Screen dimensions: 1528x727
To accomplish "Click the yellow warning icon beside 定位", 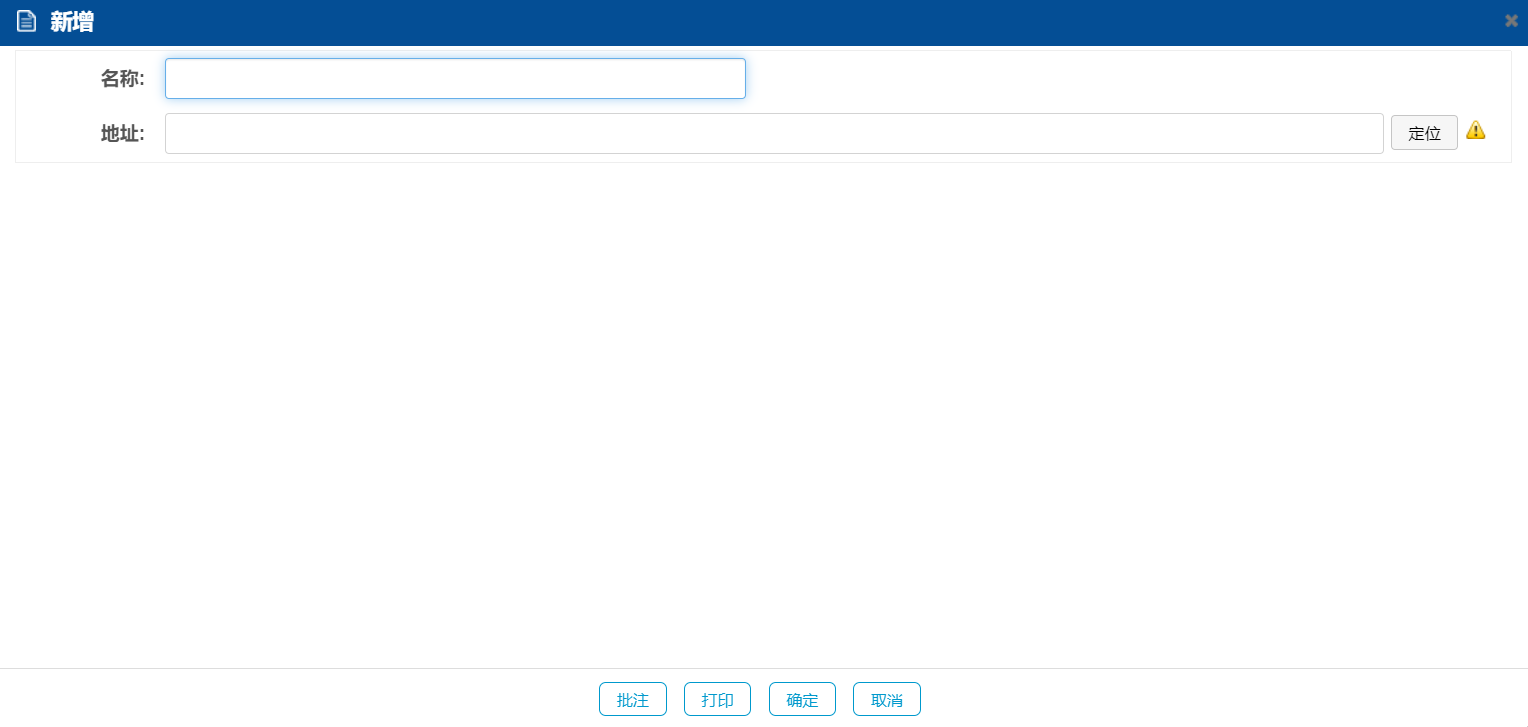I will (x=1475, y=130).
